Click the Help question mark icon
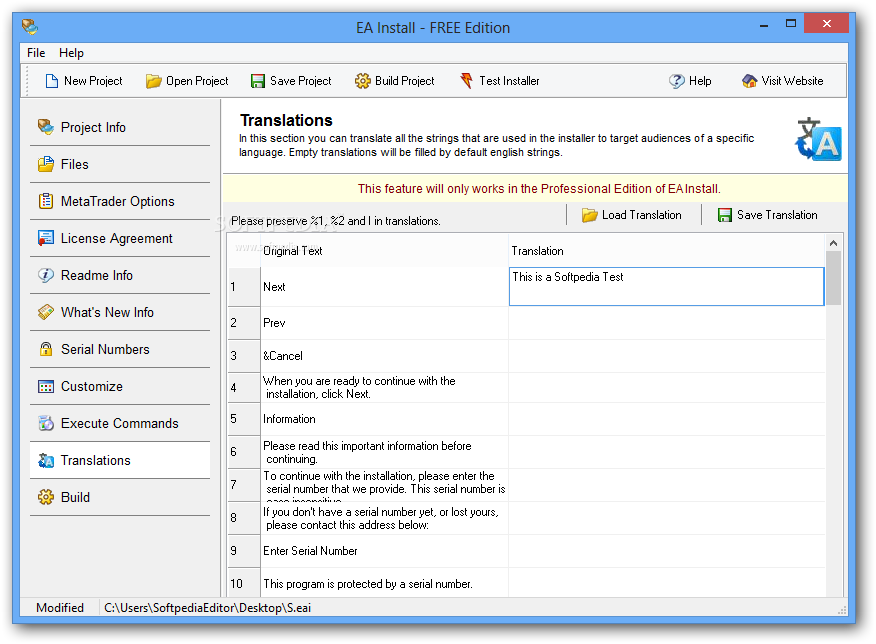Screen dimensions: 876x644 pos(677,82)
